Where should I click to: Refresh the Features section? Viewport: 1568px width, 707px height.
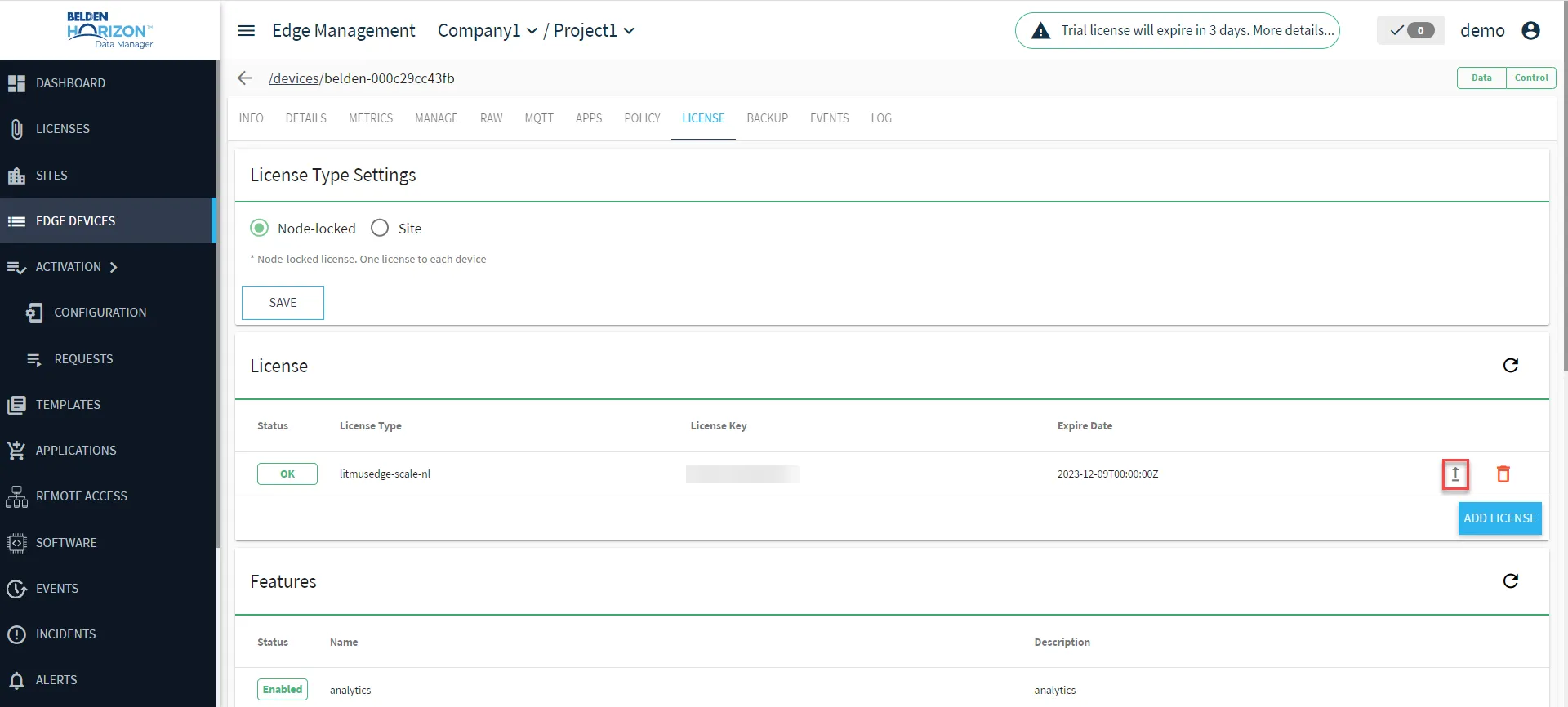tap(1510, 581)
